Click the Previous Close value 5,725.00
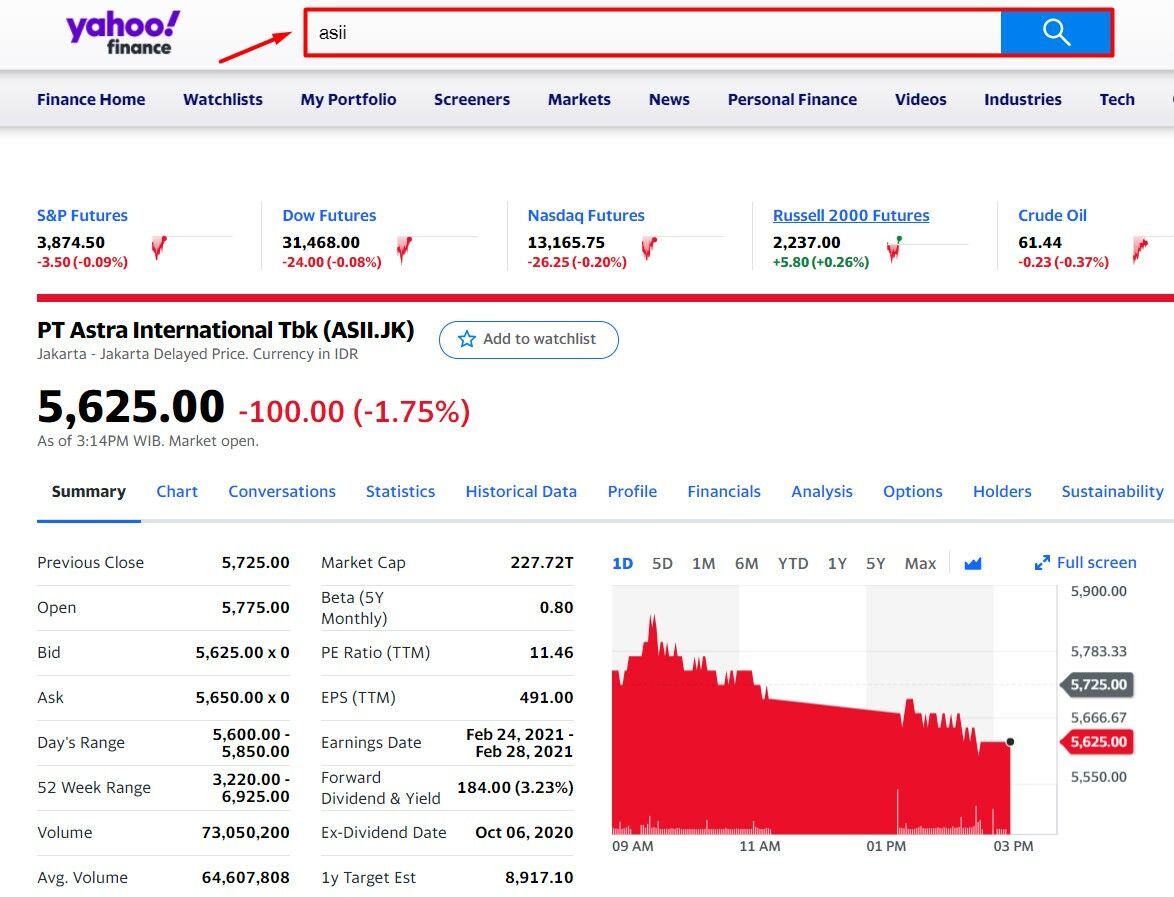The width and height of the screenshot is (1174, 897). 255,563
